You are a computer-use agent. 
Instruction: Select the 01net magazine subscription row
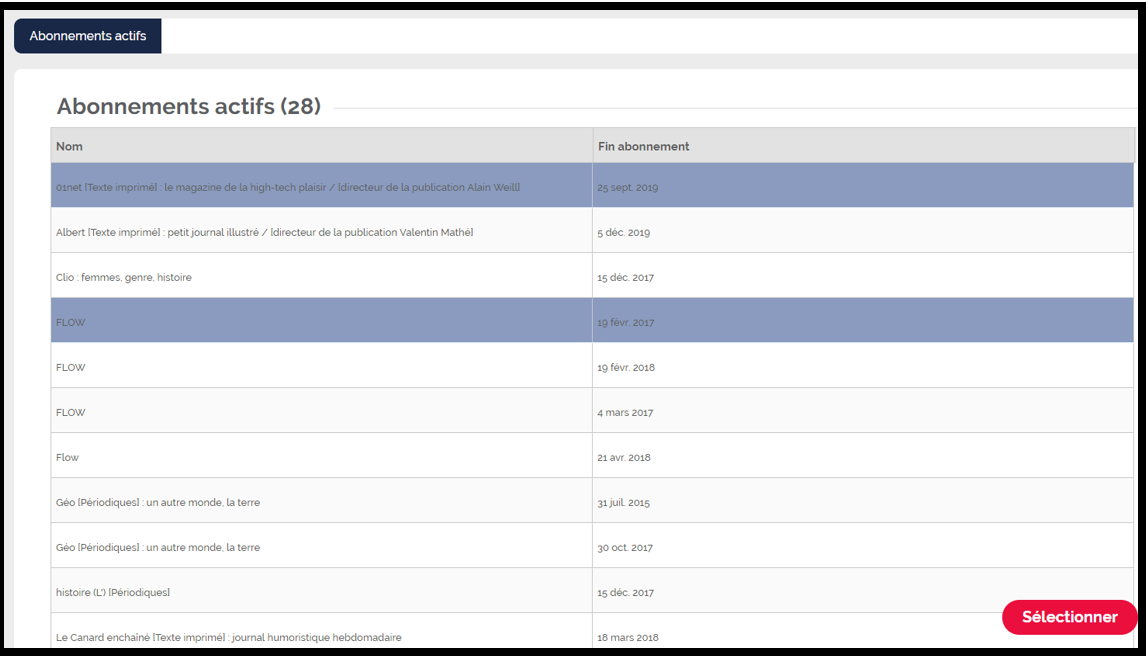[592, 186]
